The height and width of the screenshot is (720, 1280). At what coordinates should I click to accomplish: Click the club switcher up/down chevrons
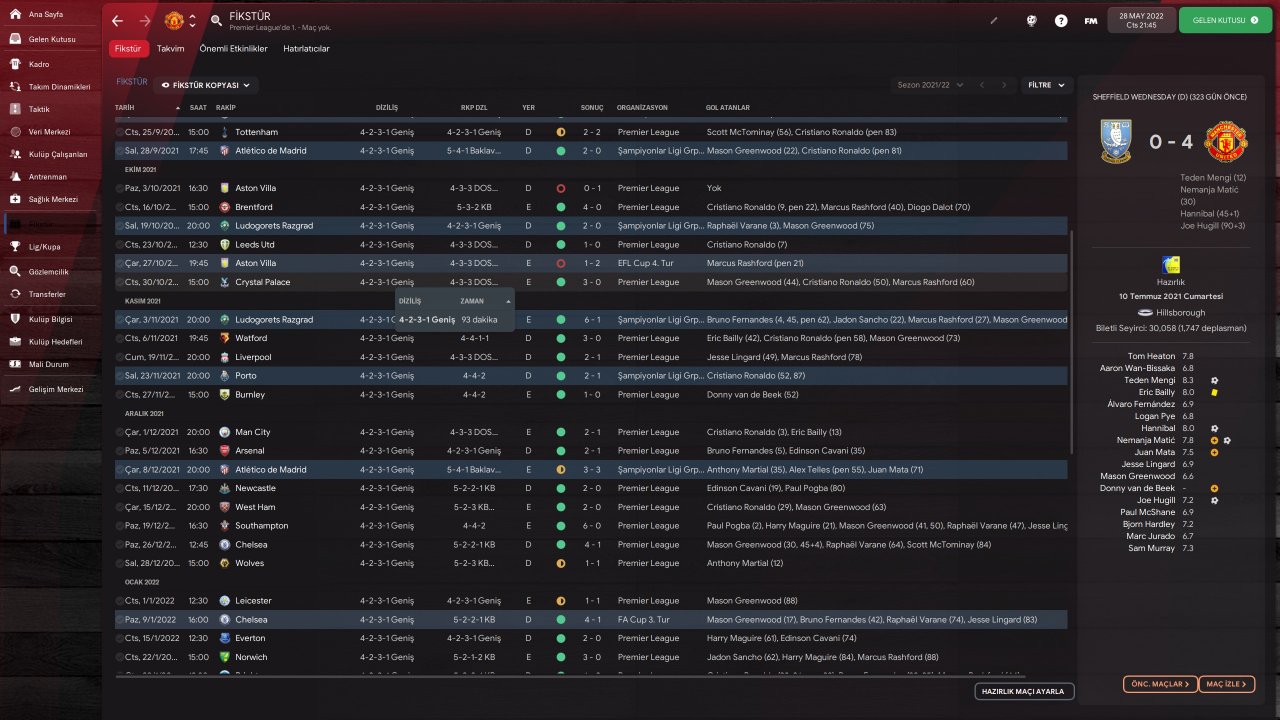tap(193, 20)
